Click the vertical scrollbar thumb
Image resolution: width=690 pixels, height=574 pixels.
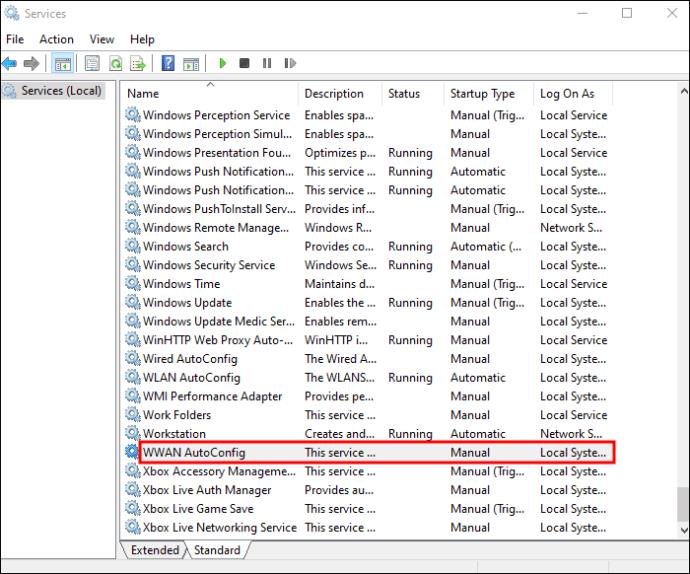point(683,504)
